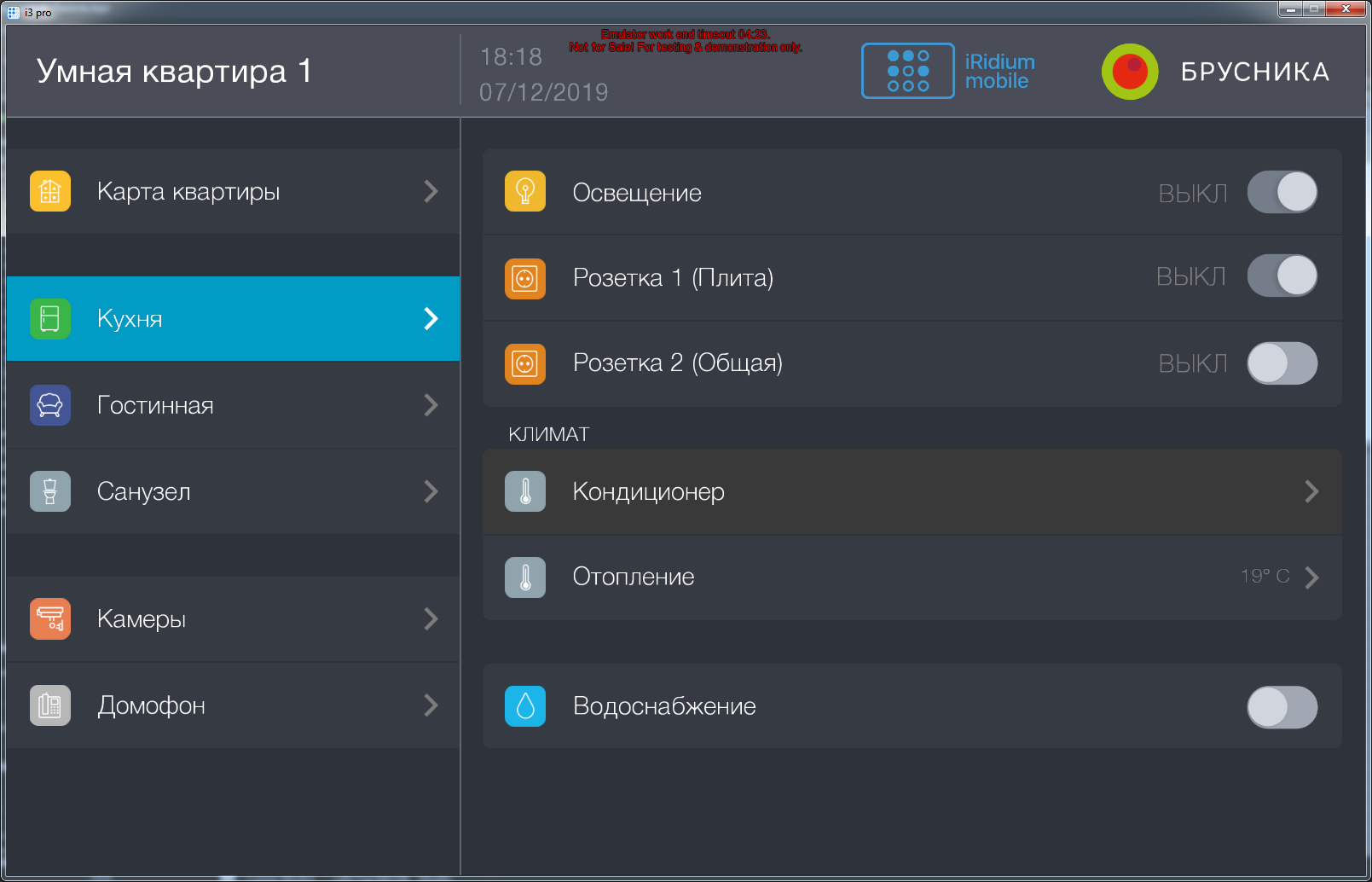The height and width of the screenshot is (882, 1372).
Task: Switch the Розетка 1 (Плита) toggle
Action: (x=1282, y=276)
